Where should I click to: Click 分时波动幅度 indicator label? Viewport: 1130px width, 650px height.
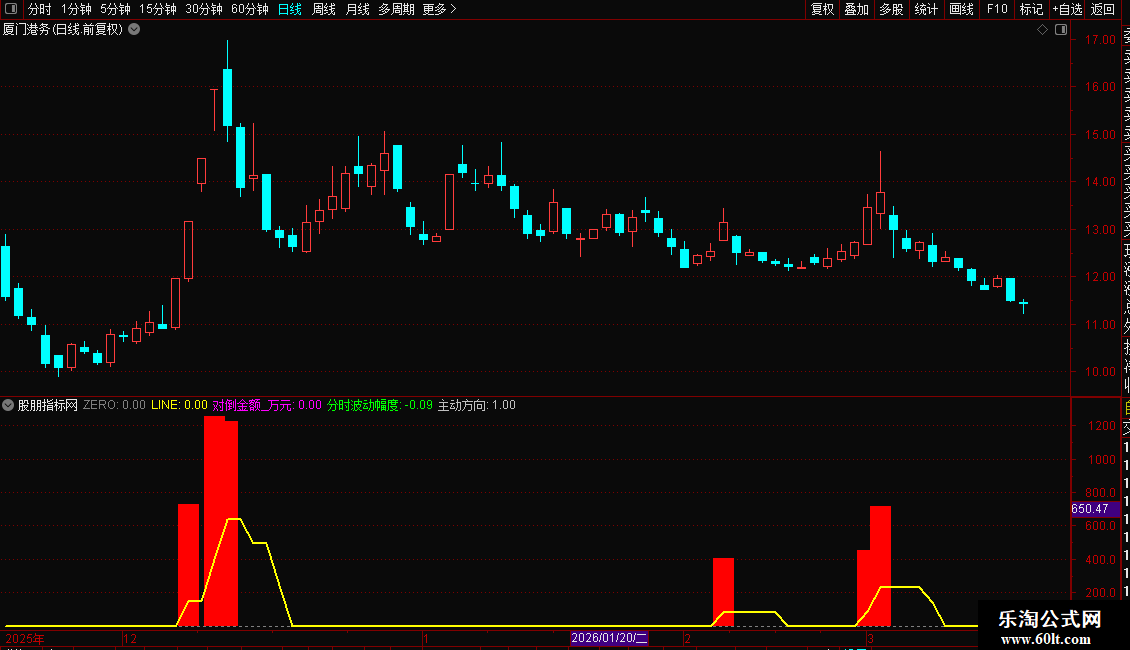tap(363, 405)
